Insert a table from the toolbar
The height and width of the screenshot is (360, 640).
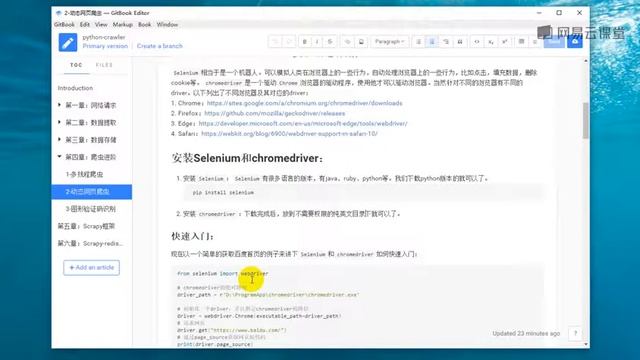(521, 42)
